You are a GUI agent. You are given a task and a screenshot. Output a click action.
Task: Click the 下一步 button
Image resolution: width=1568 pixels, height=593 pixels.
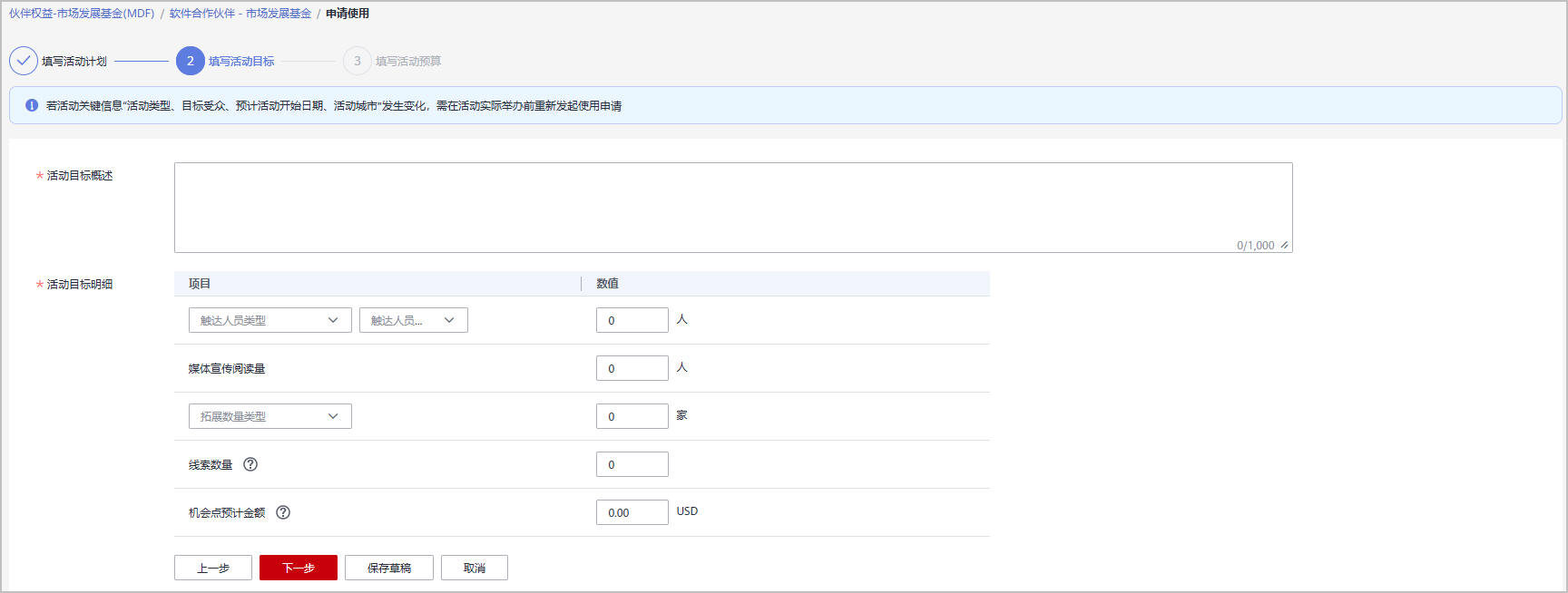[x=298, y=568]
